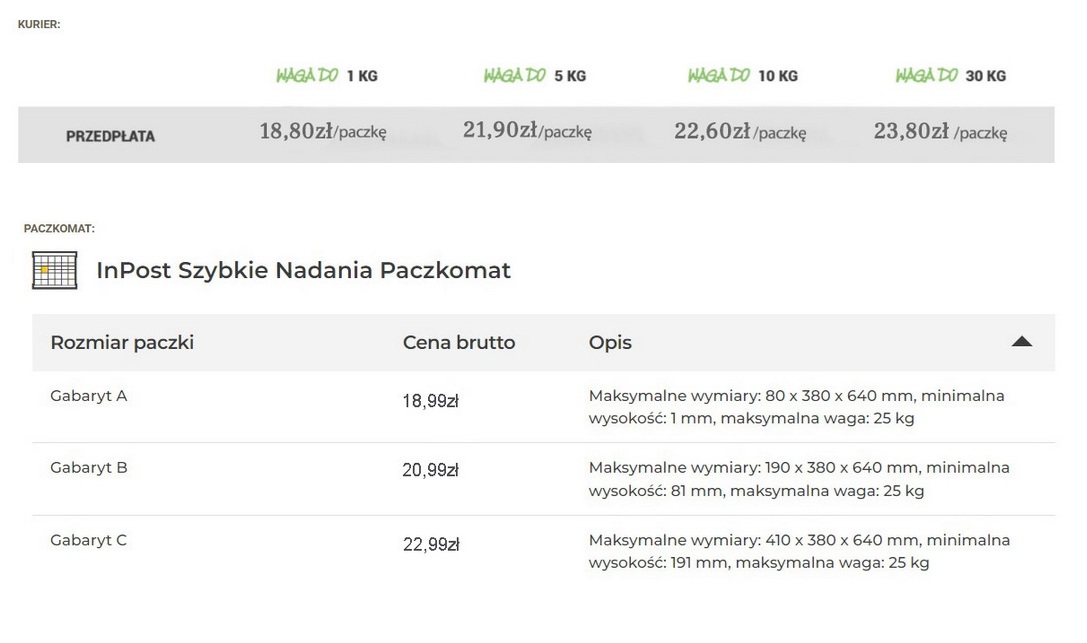Click the InPost parcel locker grid icon
Screen dimensions: 1087x643
click(x=54, y=270)
